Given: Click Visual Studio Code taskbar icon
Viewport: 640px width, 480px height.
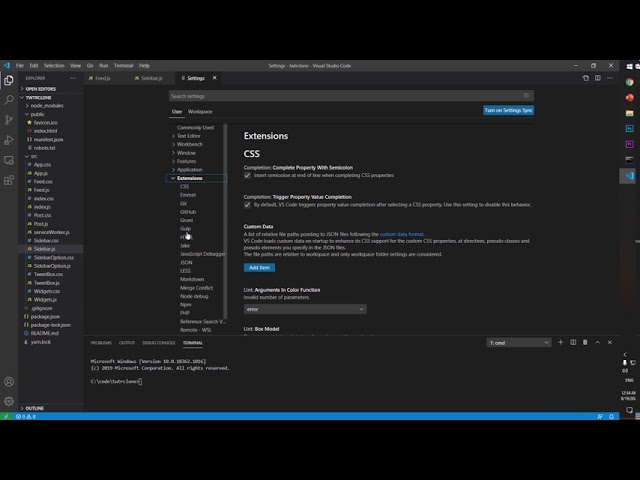Looking at the screenshot, I should click(629, 176).
